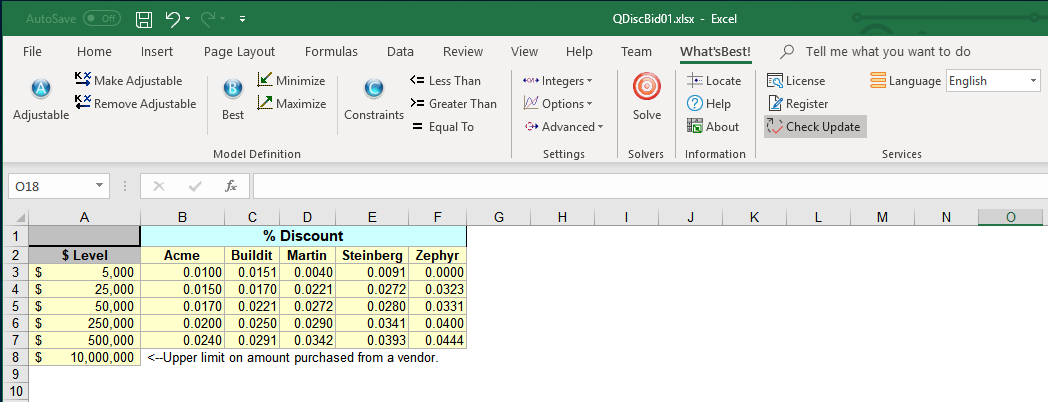Click the Locate tool
The width and height of the screenshot is (1048, 402).
point(714,81)
